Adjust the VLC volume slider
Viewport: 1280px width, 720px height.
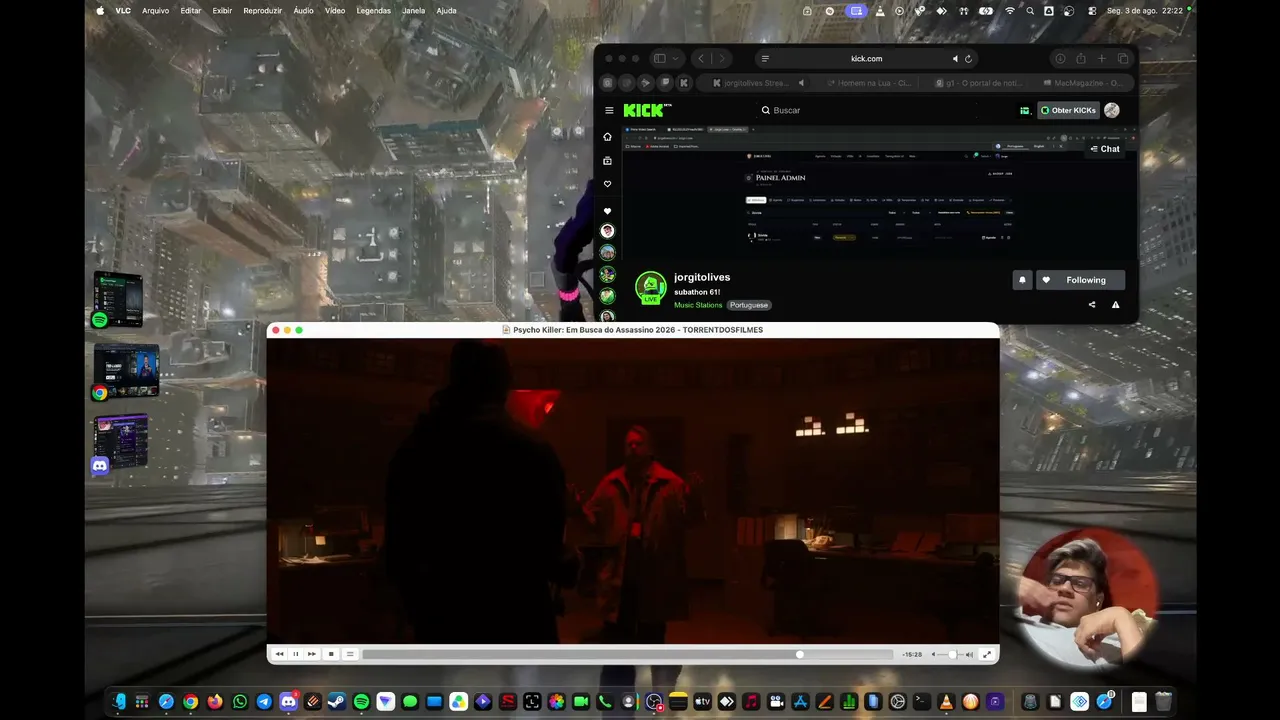click(x=954, y=654)
